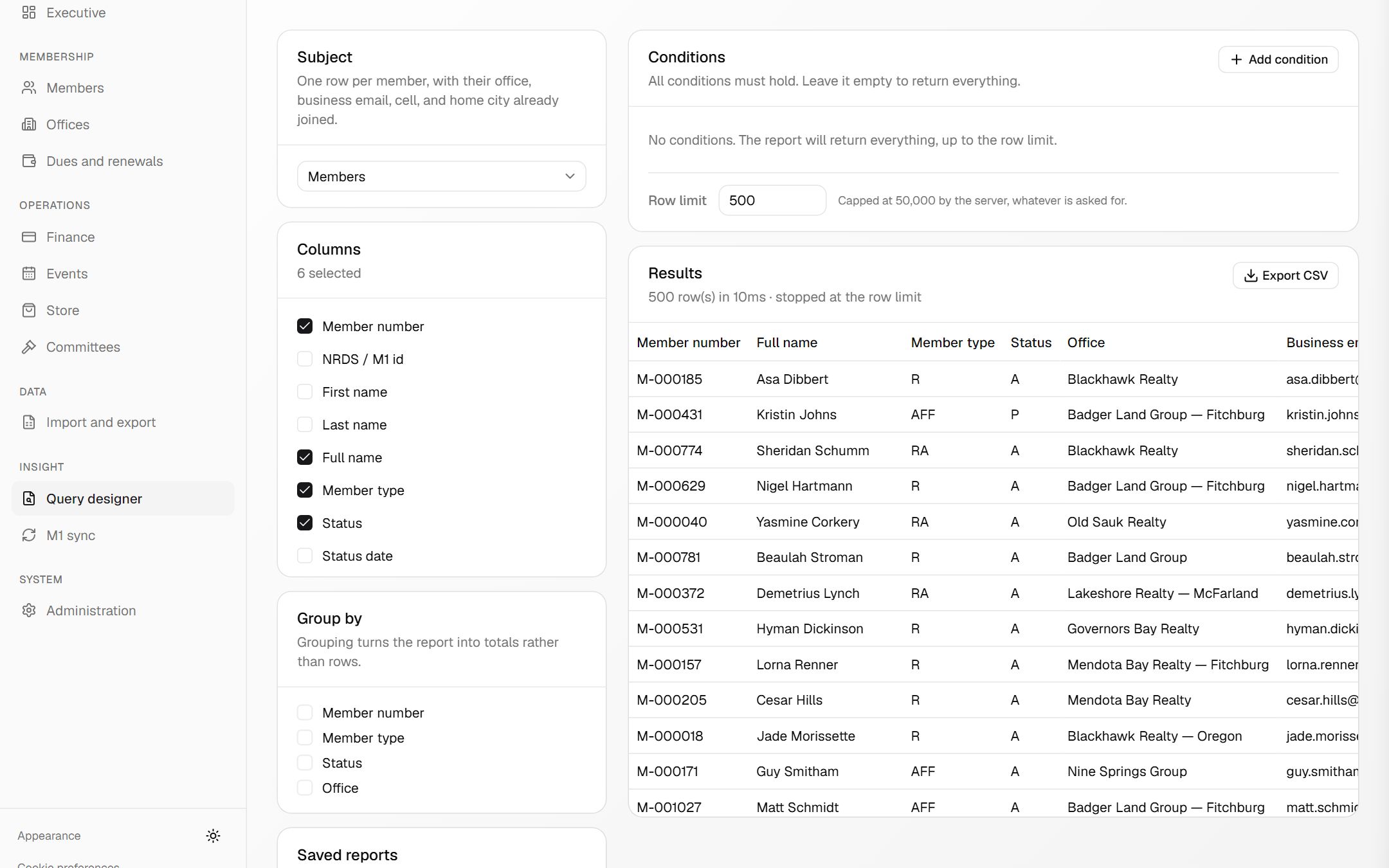Screen dimensions: 1389x868
Task: Click the Full name column header
Action: [x=786, y=342]
